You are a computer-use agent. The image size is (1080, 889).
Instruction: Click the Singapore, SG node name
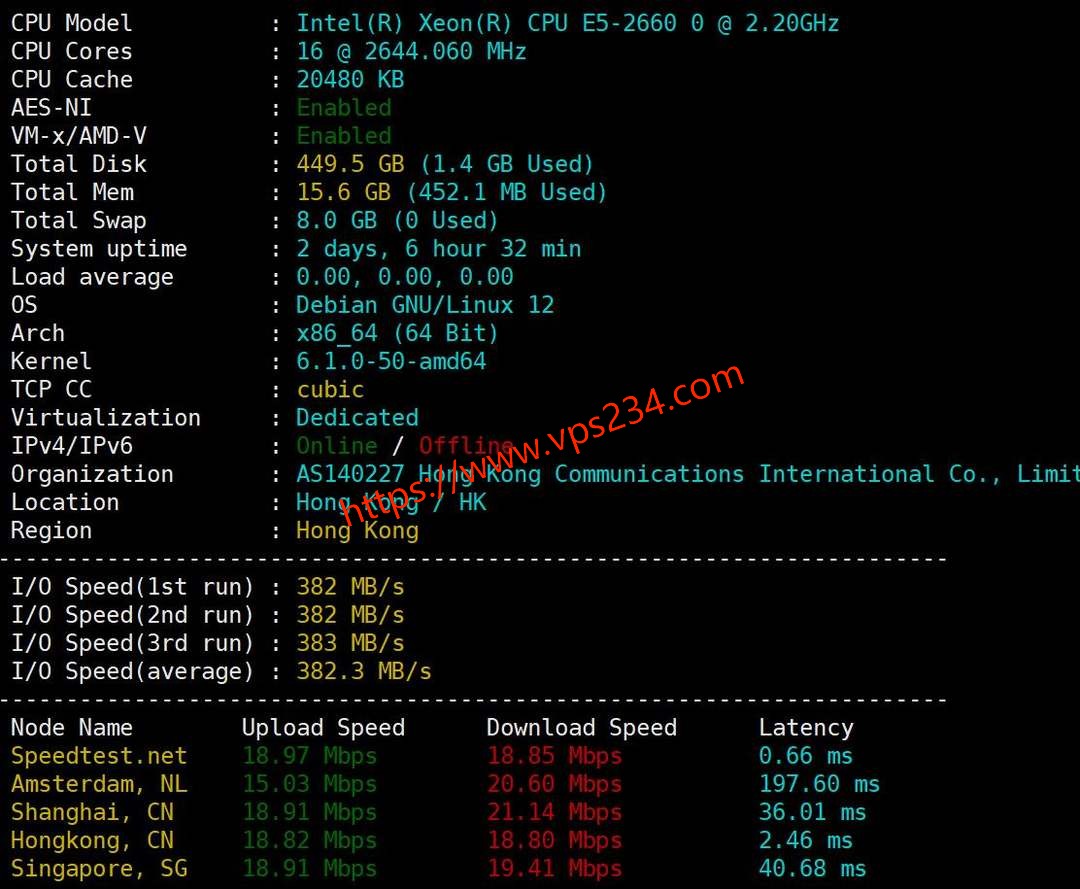click(x=98, y=868)
